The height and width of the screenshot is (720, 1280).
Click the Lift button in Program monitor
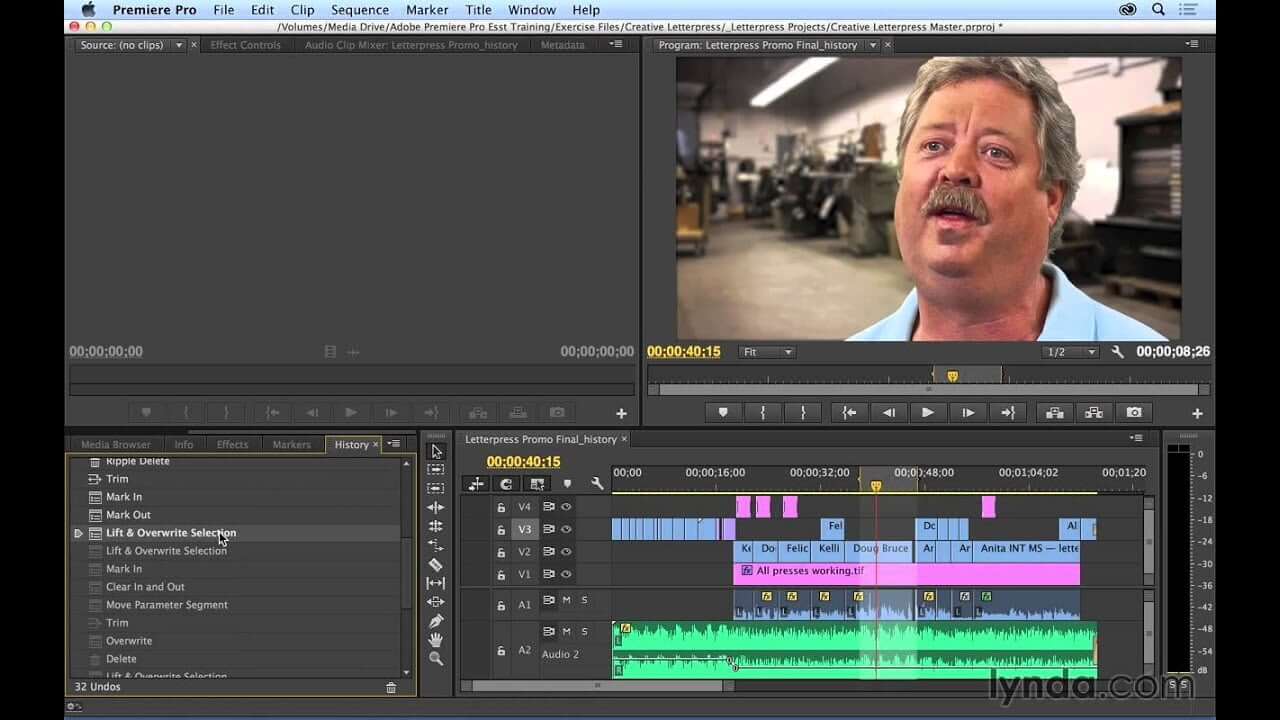point(1054,412)
